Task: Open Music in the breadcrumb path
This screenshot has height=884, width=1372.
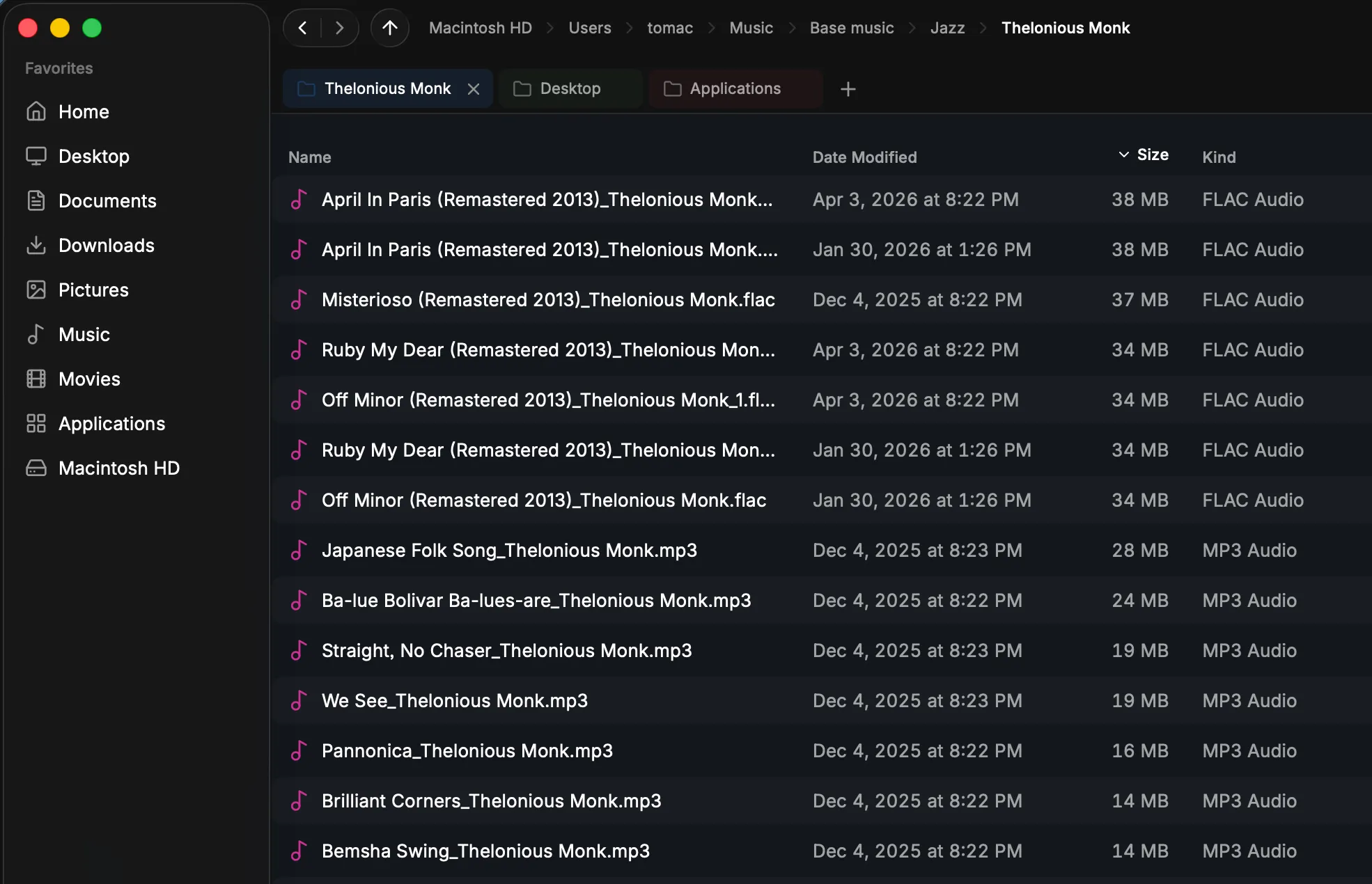Action: click(x=751, y=28)
